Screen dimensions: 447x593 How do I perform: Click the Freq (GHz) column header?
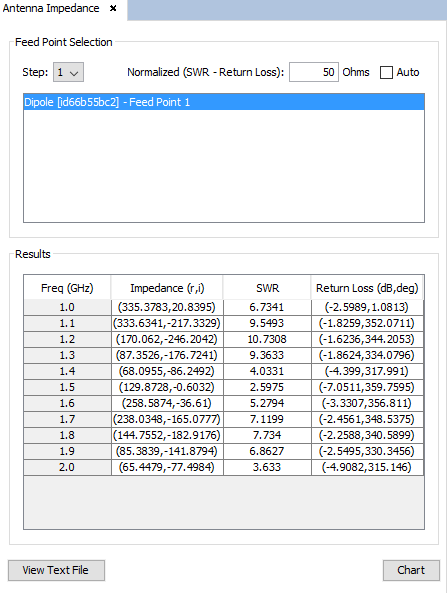pos(67,288)
